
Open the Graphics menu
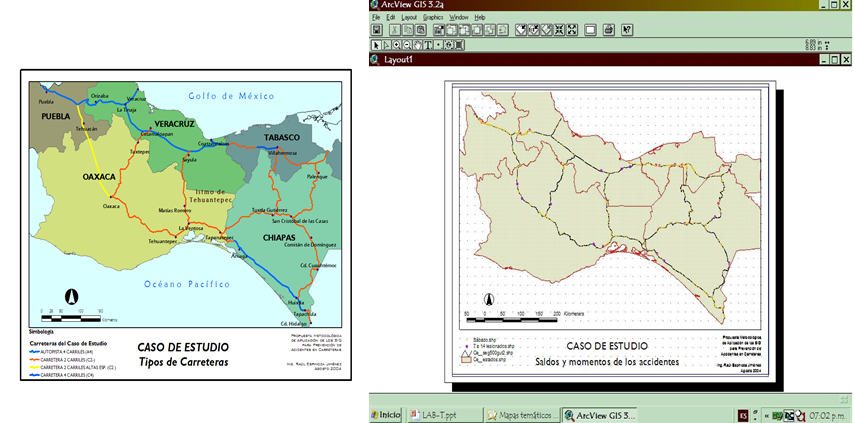click(x=433, y=18)
